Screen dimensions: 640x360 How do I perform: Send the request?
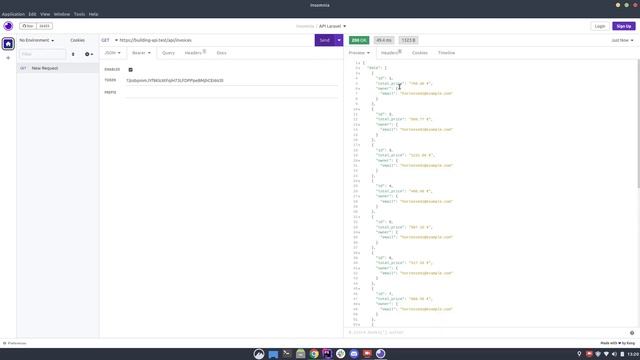(324, 40)
